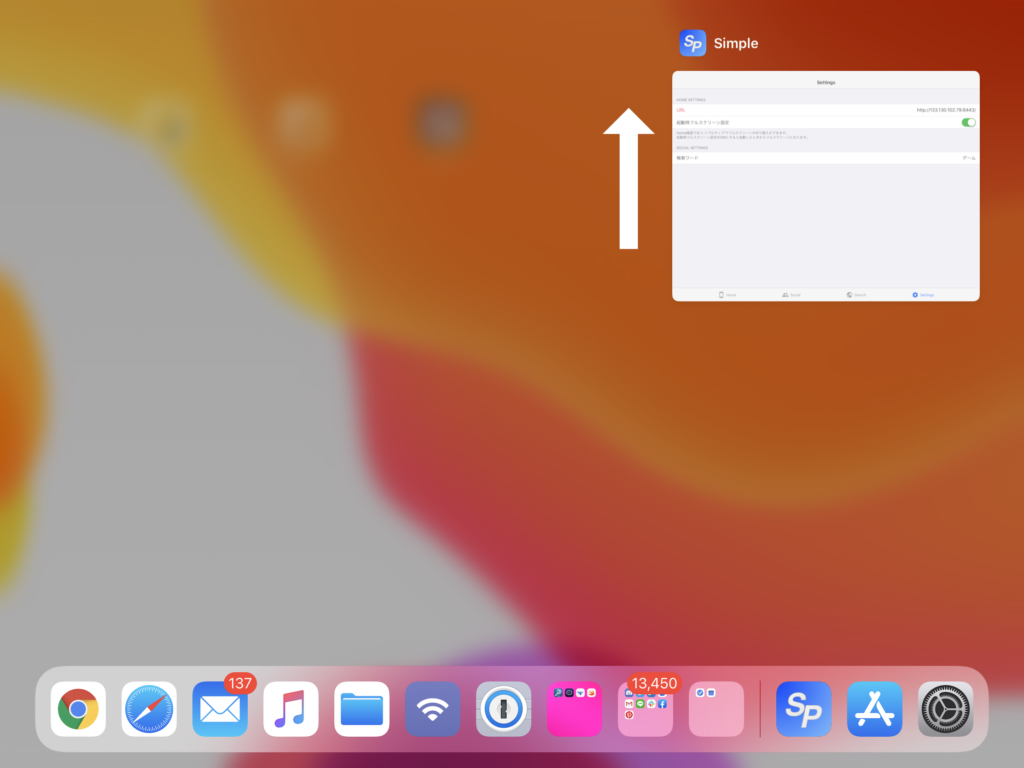
Task: Click the HOME SETTINGS section header
Action: tap(691, 100)
